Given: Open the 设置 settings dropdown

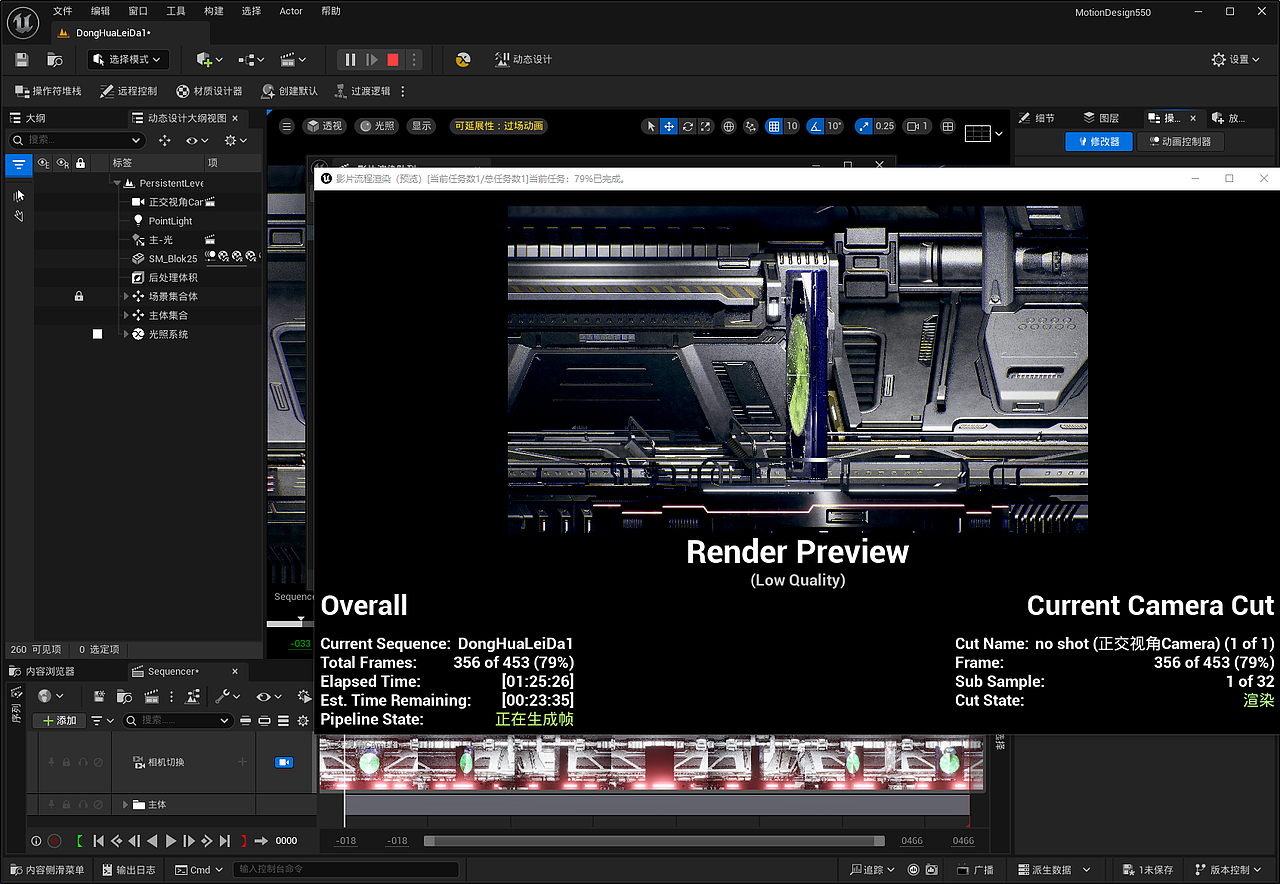Looking at the screenshot, I should point(1236,60).
